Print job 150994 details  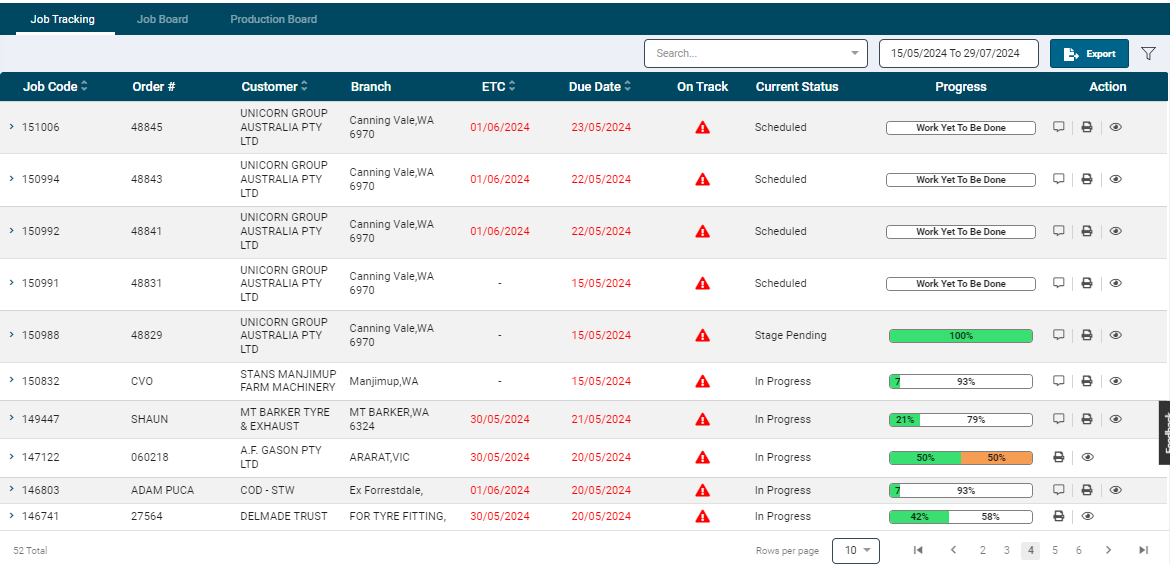click(x=1086, y=180)
